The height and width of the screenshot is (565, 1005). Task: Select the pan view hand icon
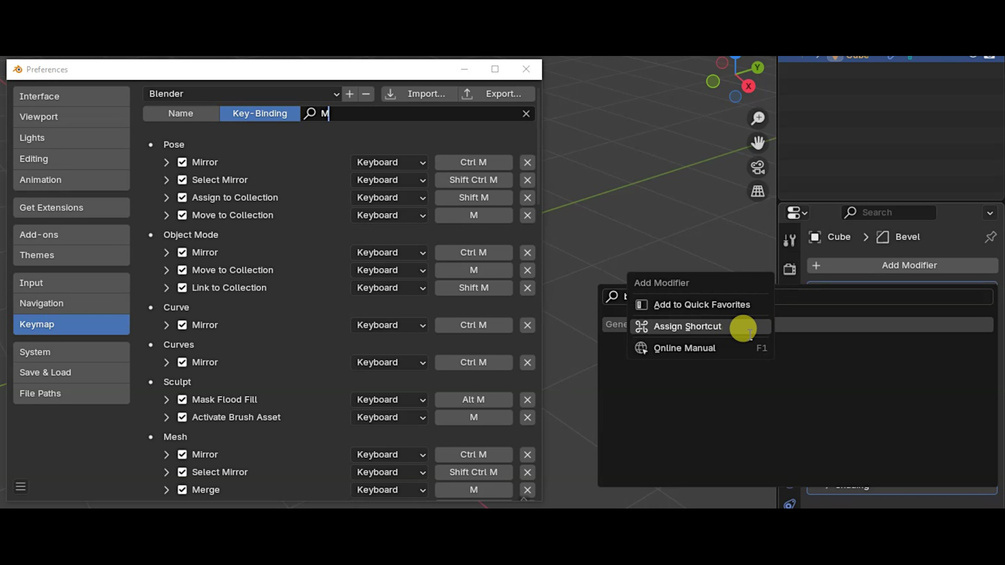click(x=758, y=143)
